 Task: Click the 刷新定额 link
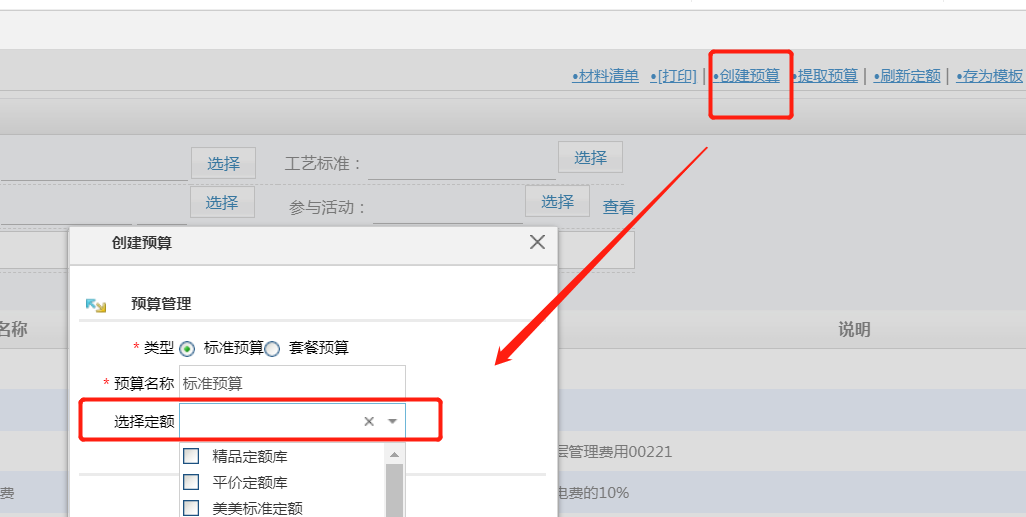coord(907,76)
